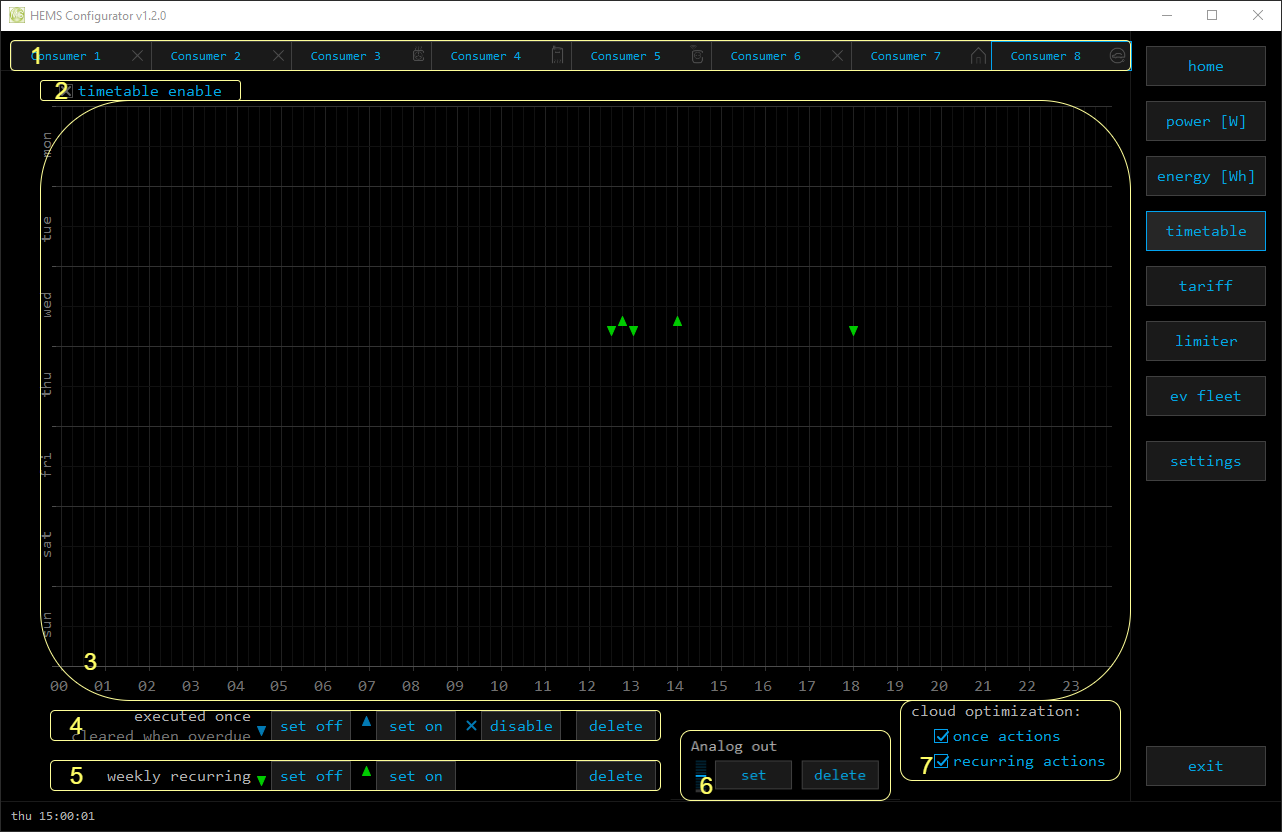Click the green up-arrow icon beside weekly set on
The width and height of the screenshot is (1284, 833).
click(366, 771)
